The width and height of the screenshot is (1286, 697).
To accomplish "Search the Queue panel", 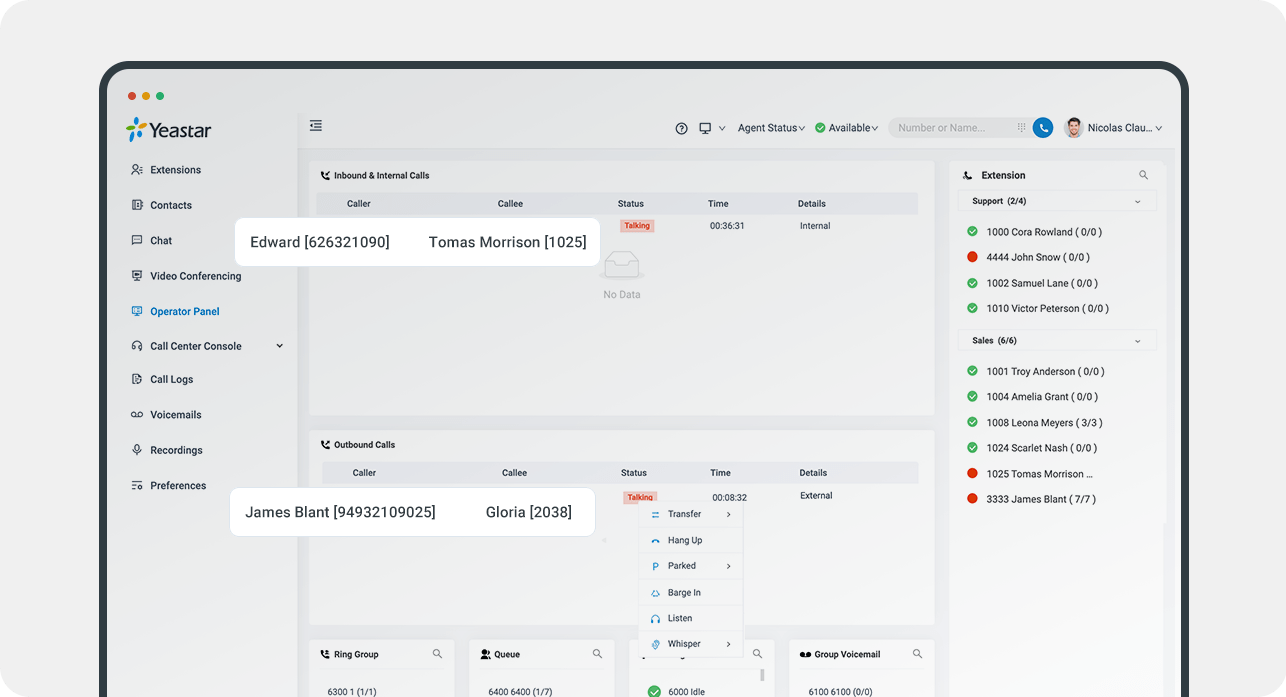I will 597,654.
